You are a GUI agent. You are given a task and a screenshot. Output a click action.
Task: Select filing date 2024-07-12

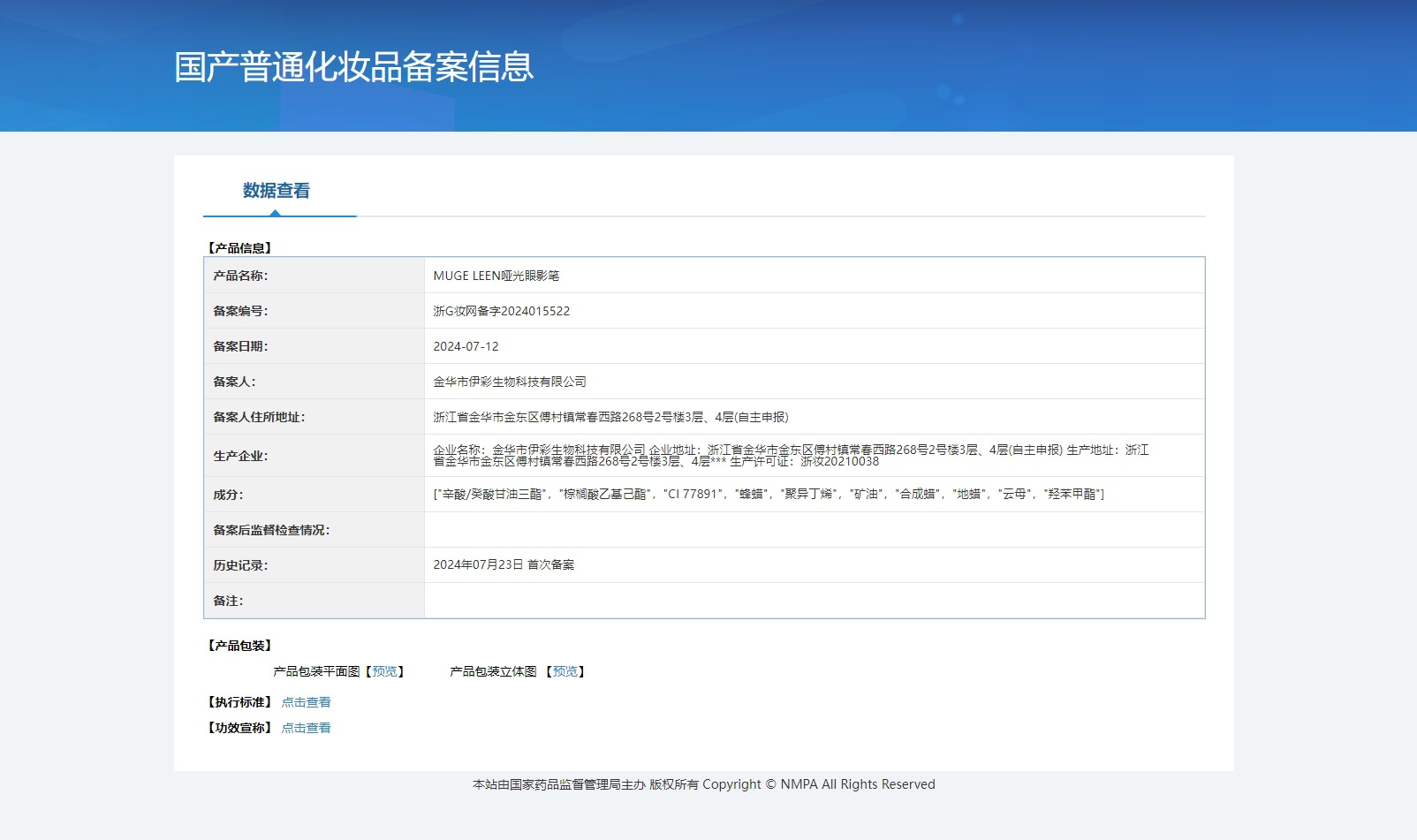click(466, 346)
